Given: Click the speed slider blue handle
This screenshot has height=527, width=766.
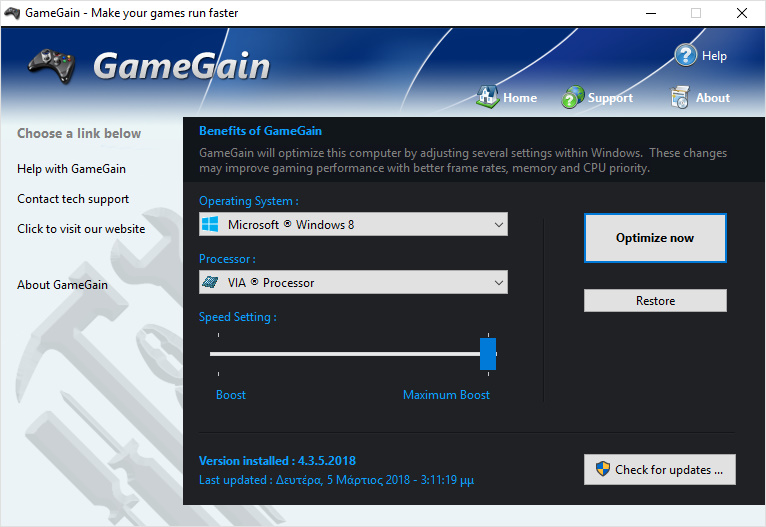Looking at the screenshot, I should pyautogui.click(x=488, y=354).
